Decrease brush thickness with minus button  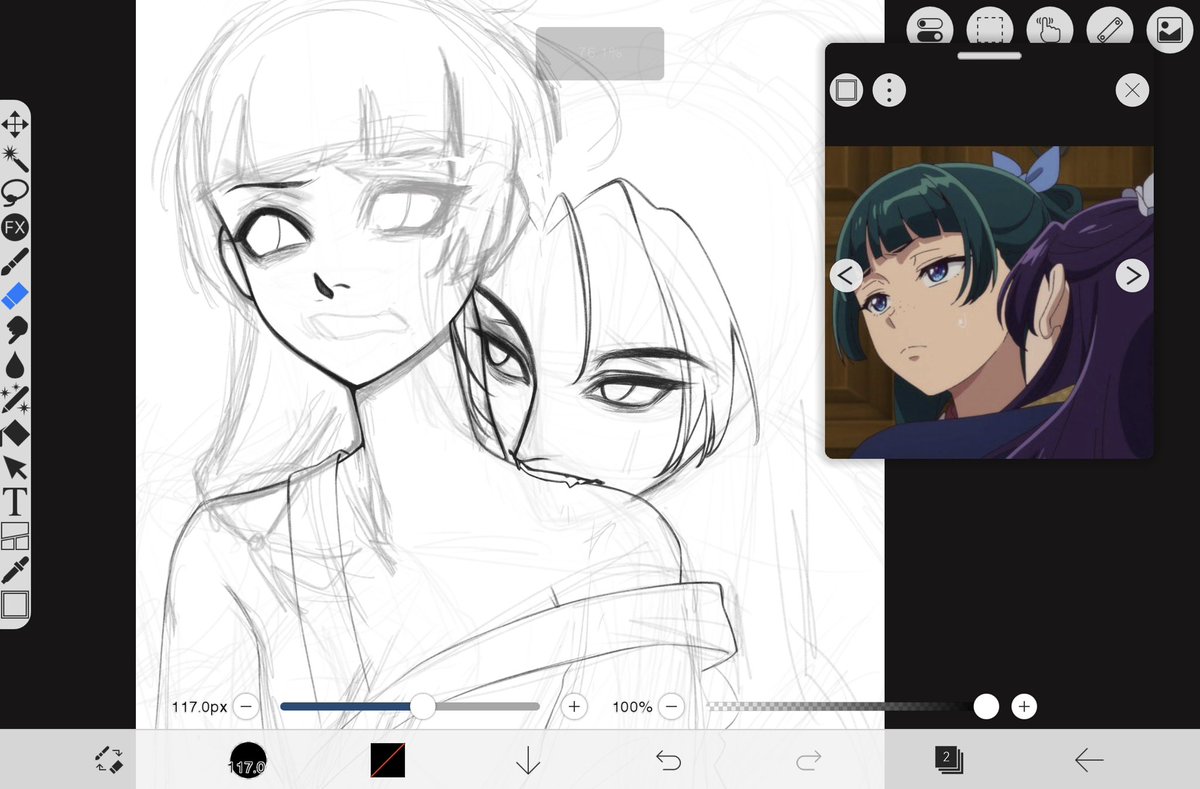coord(246,707)
